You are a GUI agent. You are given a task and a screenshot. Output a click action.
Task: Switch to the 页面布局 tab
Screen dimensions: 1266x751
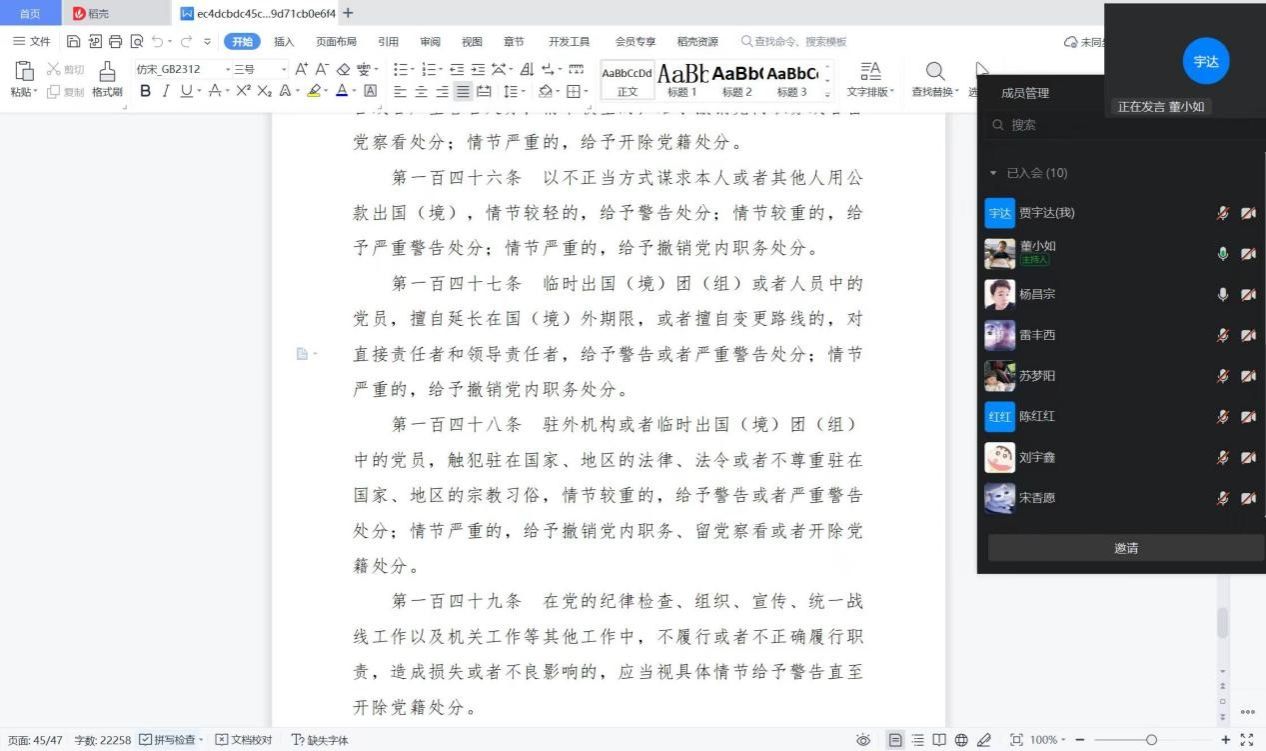click(336, 41)
